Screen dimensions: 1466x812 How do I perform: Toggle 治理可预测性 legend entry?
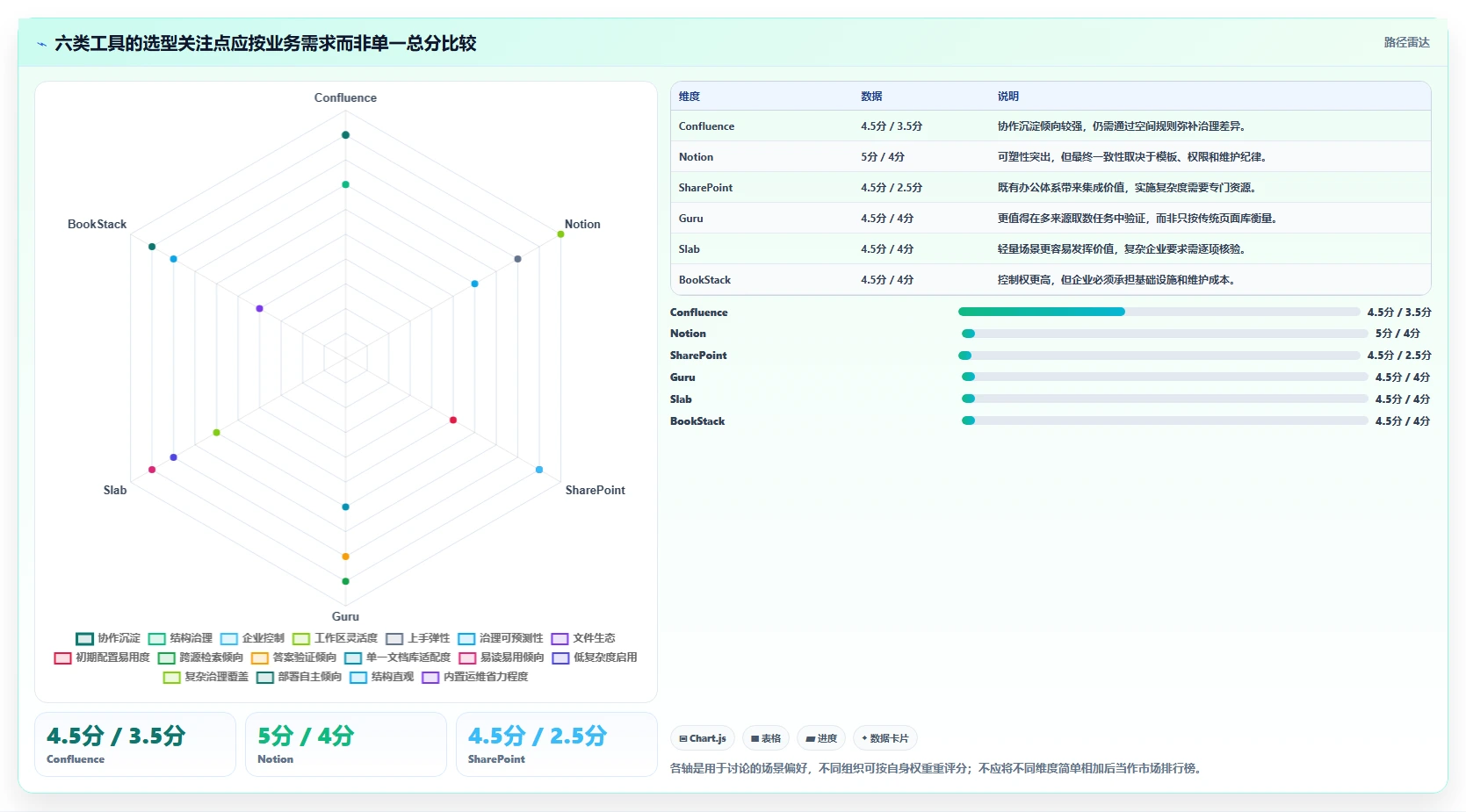tap(501, 638)
